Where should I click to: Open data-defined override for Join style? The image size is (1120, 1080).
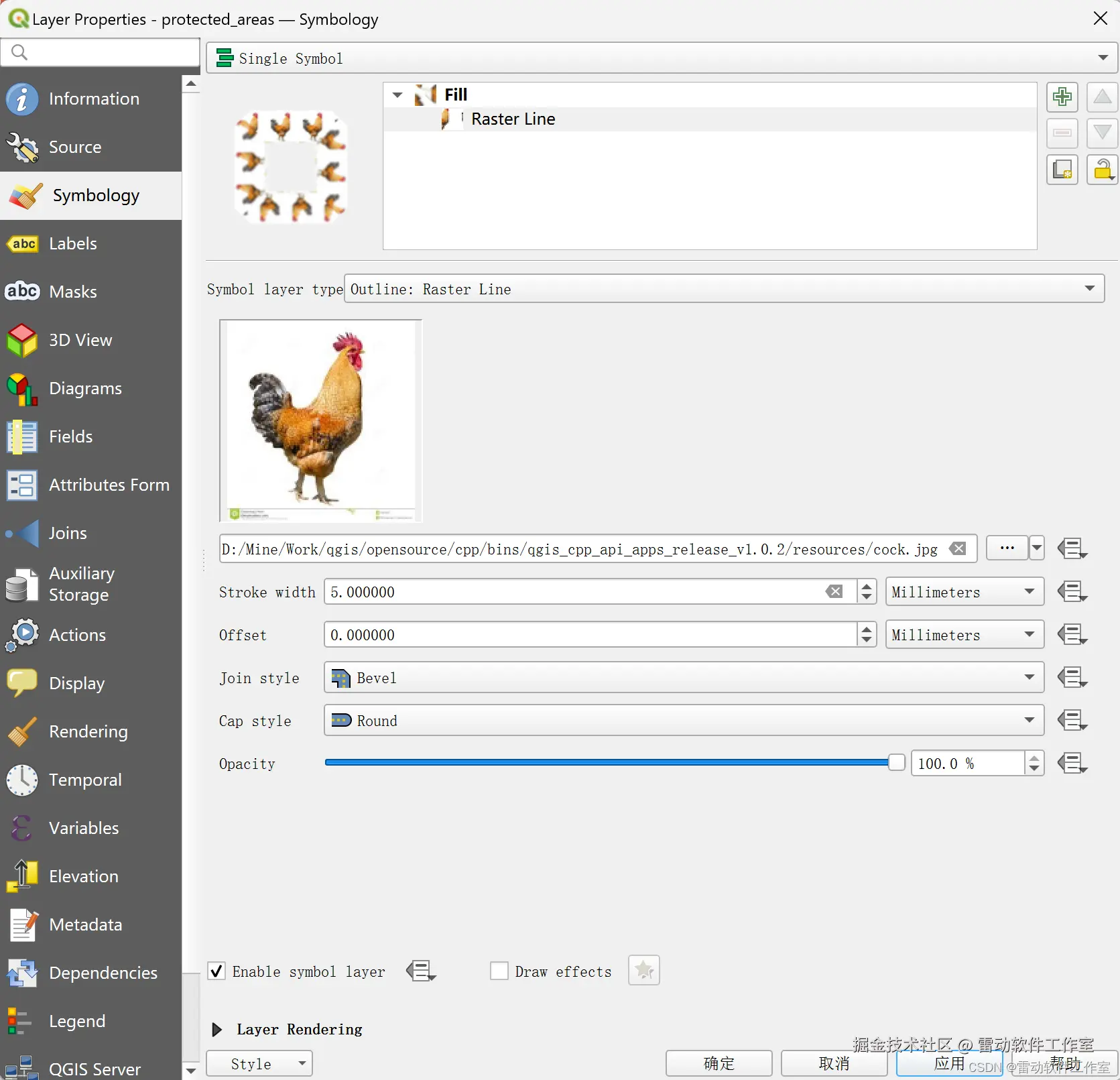tap(1072, 678)
